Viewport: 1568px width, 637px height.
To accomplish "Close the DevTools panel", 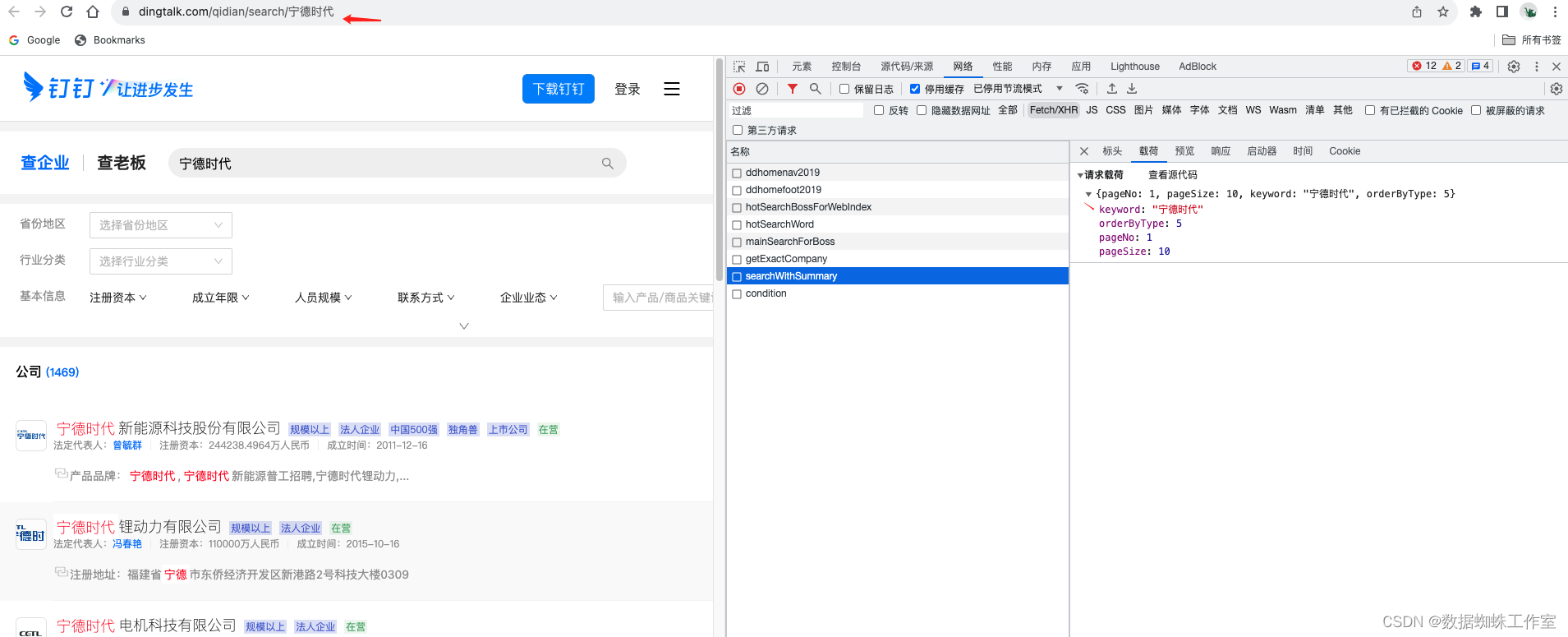I will (x=1557, y=67).
